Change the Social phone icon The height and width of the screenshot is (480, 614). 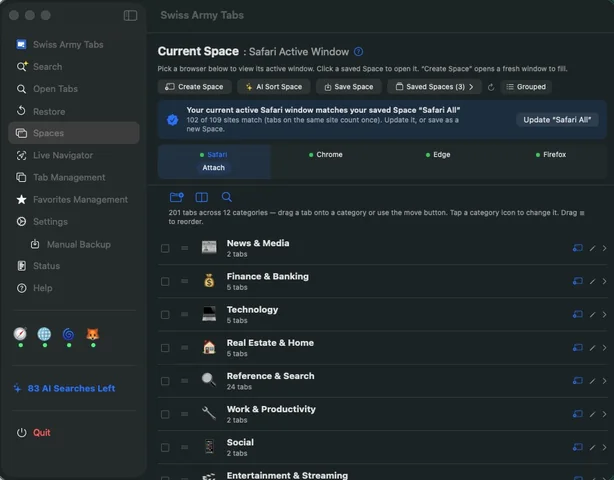click(x=209, y=446)
